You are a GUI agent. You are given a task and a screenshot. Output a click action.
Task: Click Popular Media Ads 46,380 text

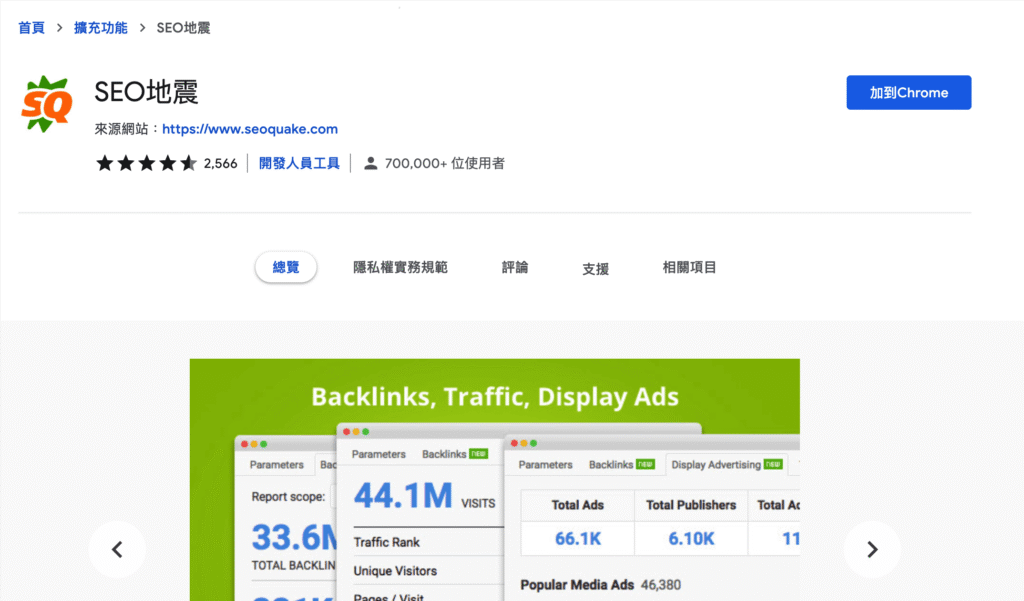[600, 585]
